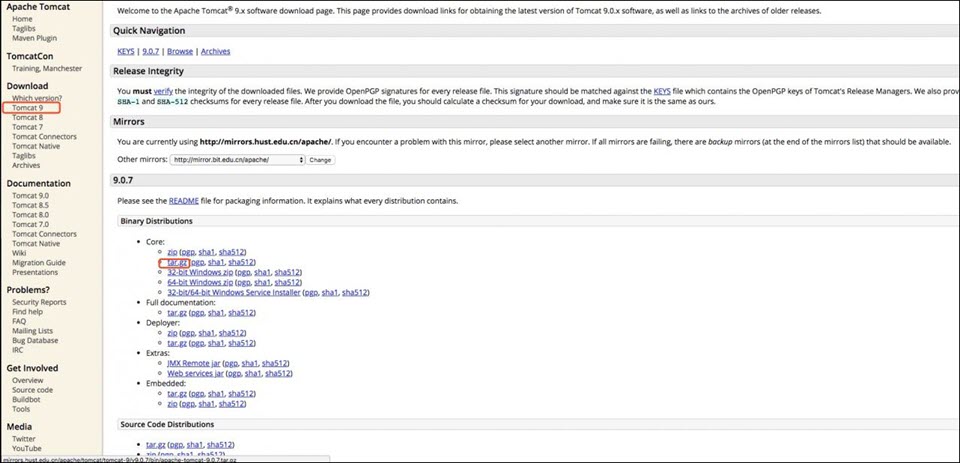Screen dimensions: 960x463
Task: Download the Web services jar
Action: coord(195,373)
